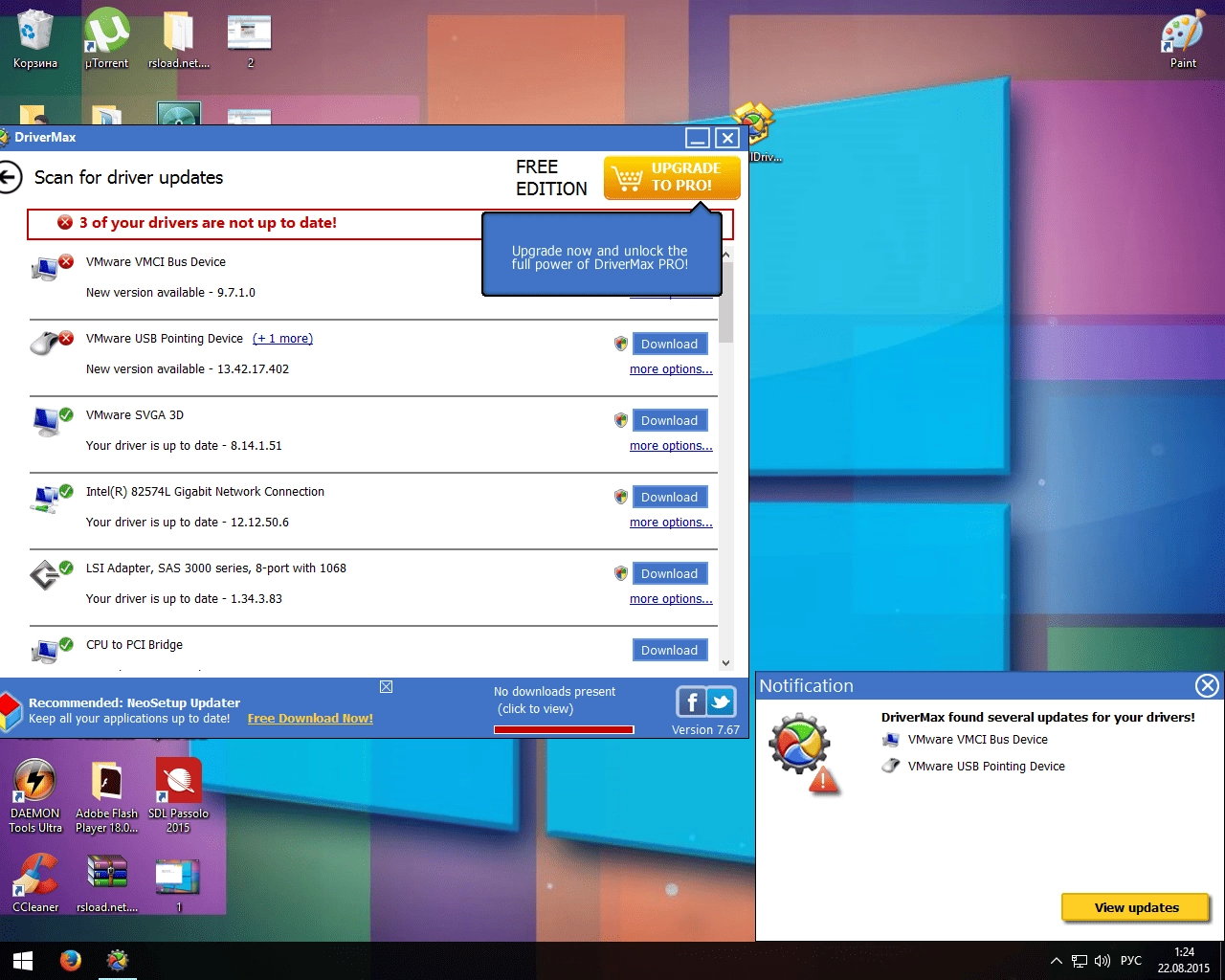Image resolution: width=1225 pixels, height=980 pixels.
Task: Click the Intel Gigabit Network Connection icon
Action: pos(50,497)
